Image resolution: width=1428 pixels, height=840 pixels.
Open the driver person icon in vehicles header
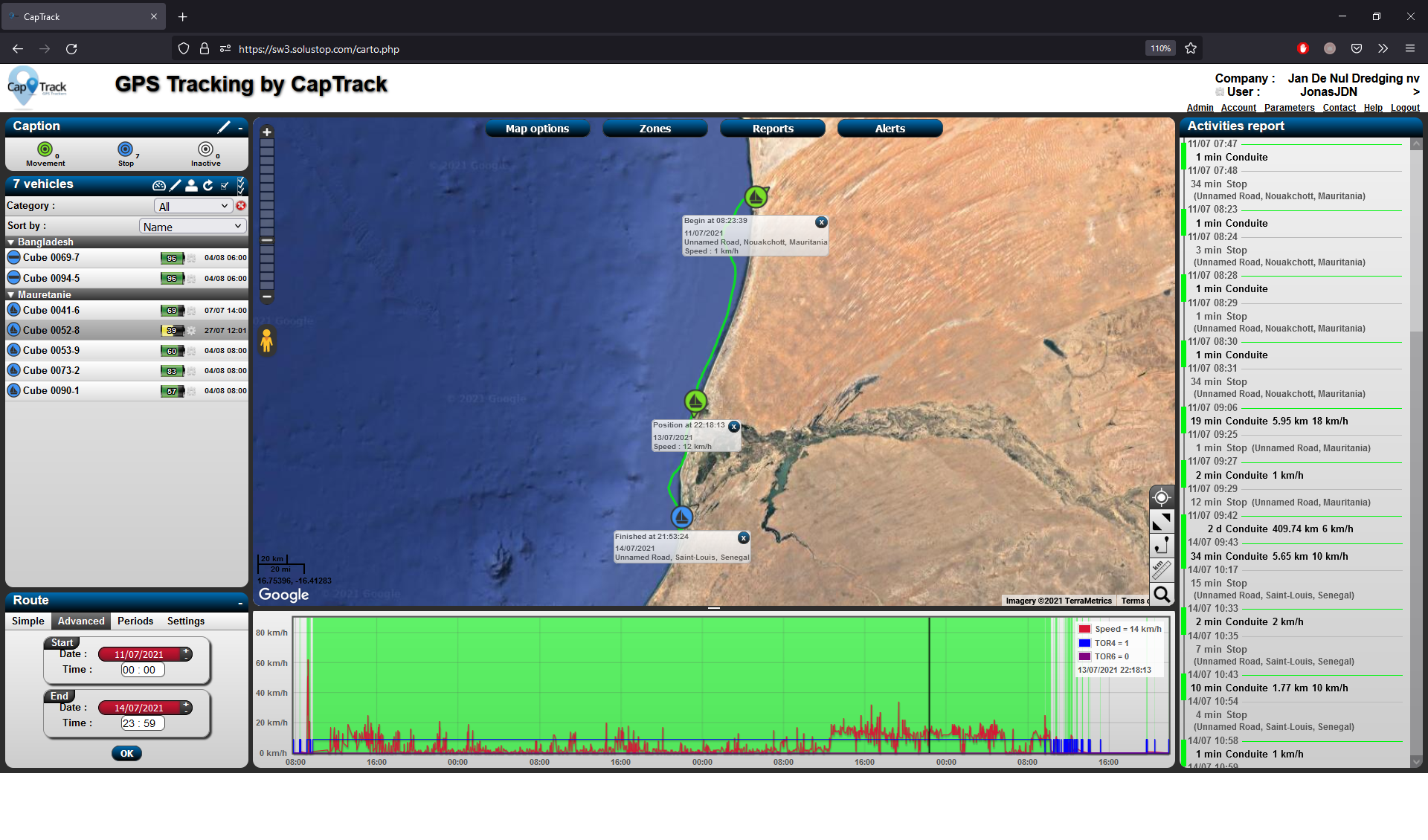191,185
